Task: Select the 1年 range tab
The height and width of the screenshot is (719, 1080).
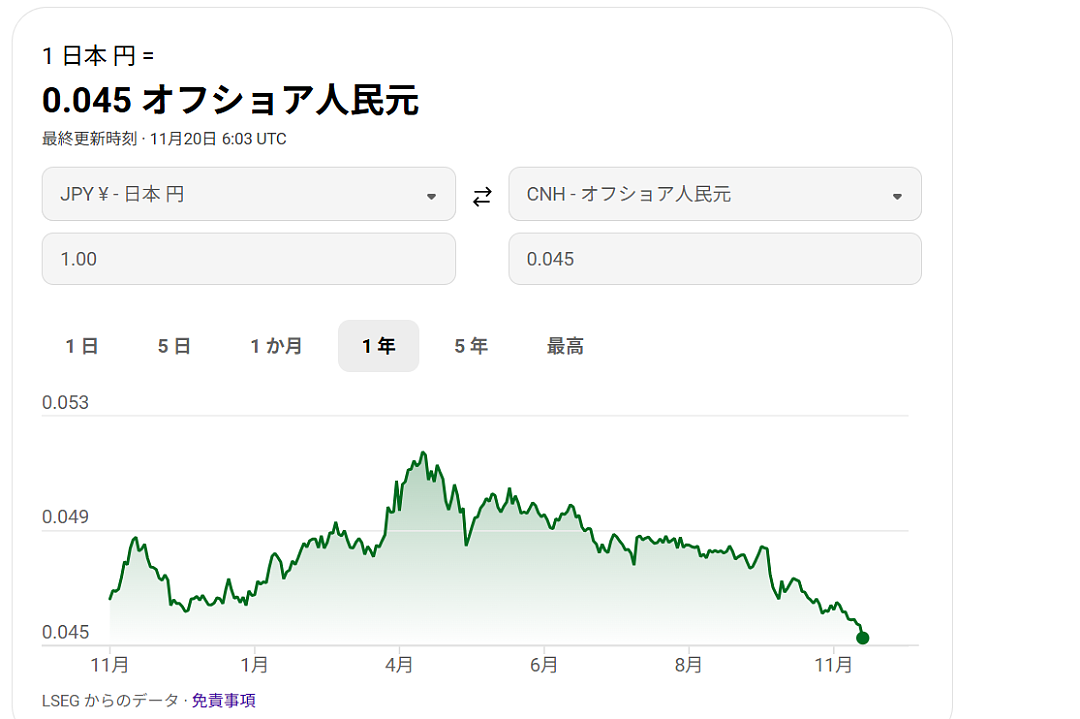Action: [x=378, y=346]
